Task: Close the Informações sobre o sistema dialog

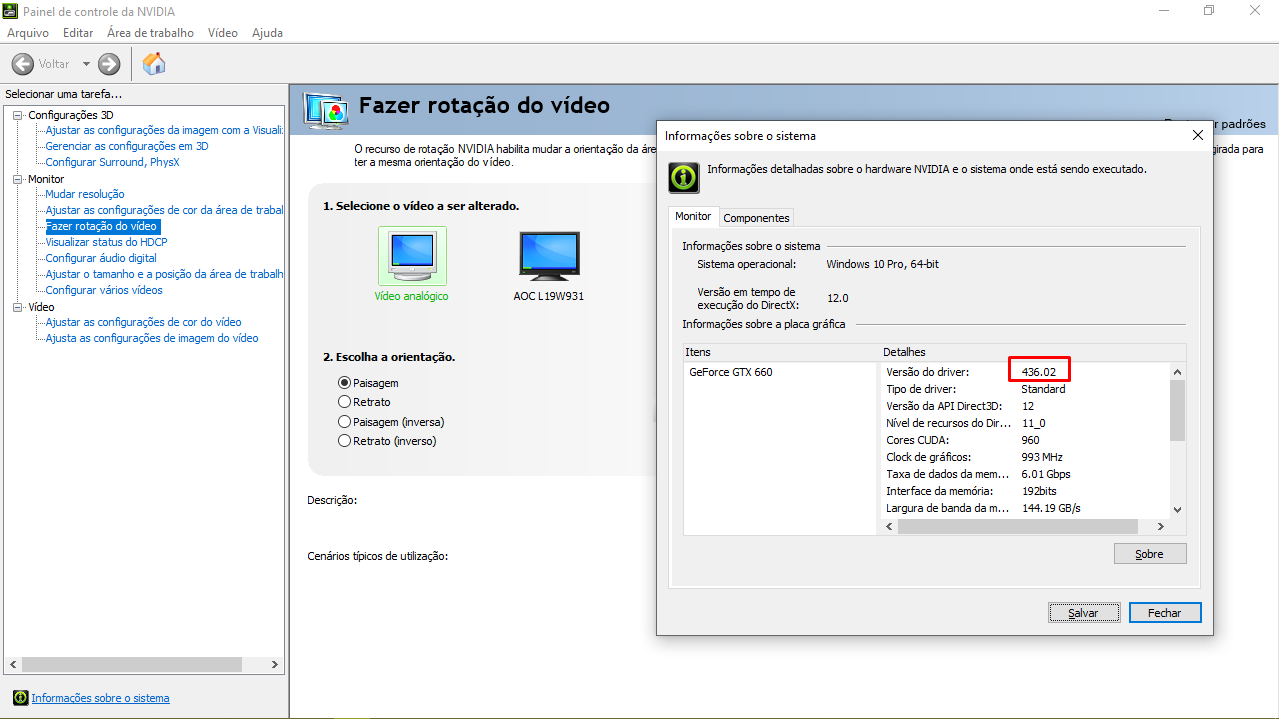Action: 1198,135
